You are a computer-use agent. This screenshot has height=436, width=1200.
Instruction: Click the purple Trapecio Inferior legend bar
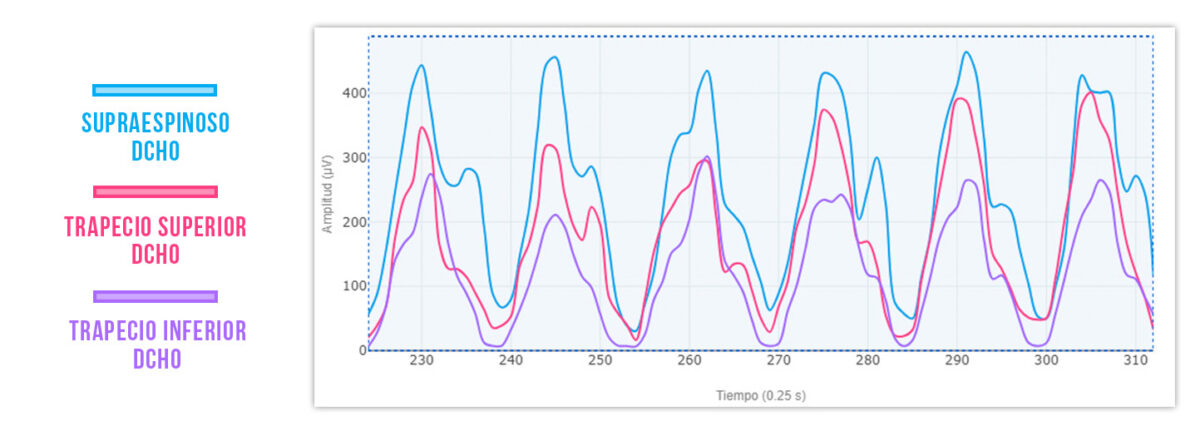click(154, 296)
